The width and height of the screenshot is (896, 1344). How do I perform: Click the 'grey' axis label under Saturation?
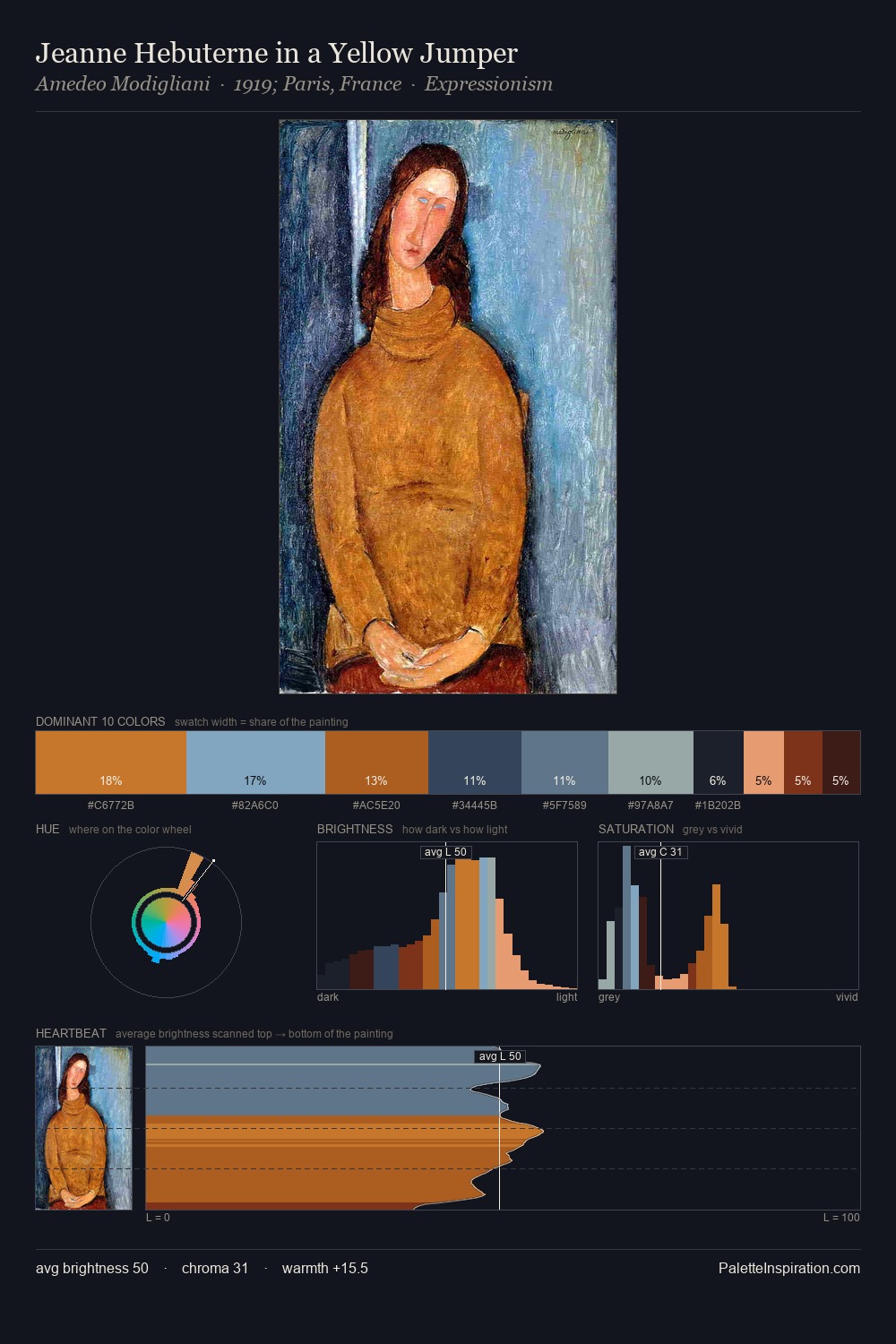[609, 996]
